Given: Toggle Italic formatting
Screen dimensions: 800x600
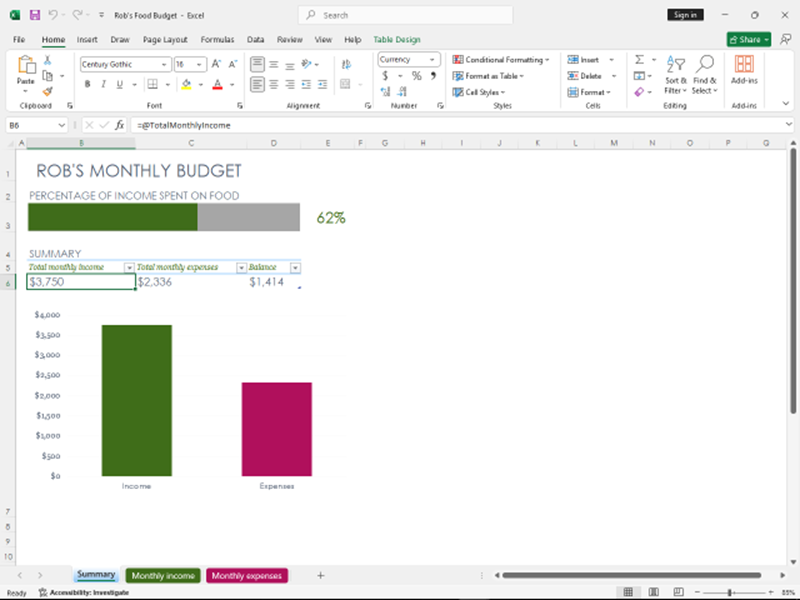Looking at the screenshot, I should pos(102,84).
